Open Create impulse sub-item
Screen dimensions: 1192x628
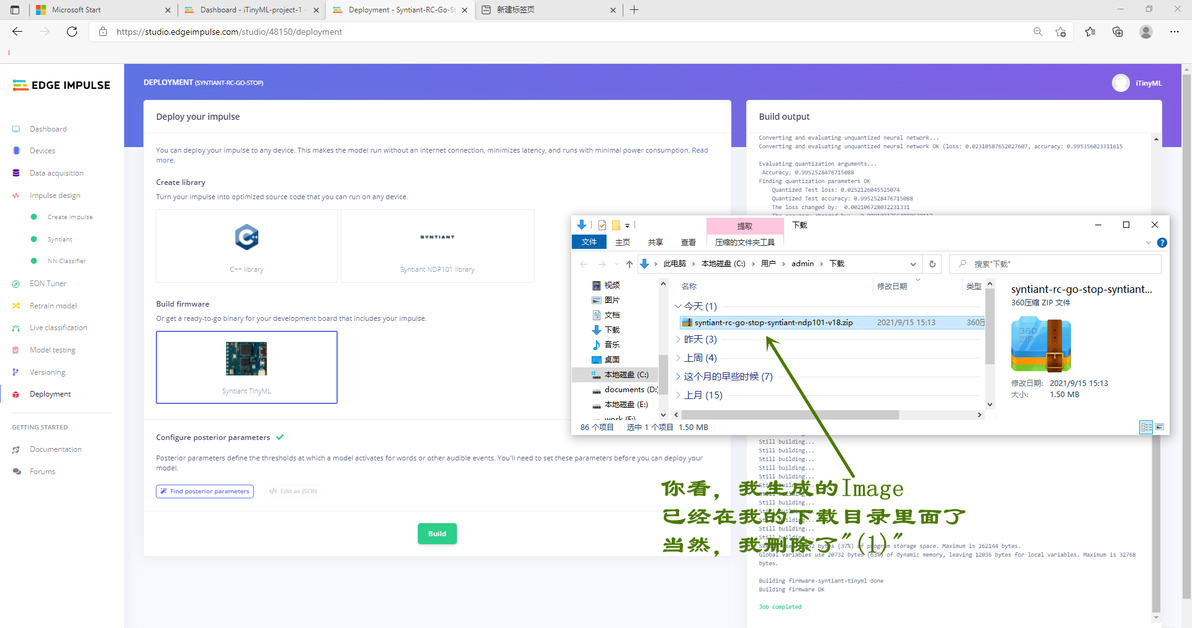[70, 217]
